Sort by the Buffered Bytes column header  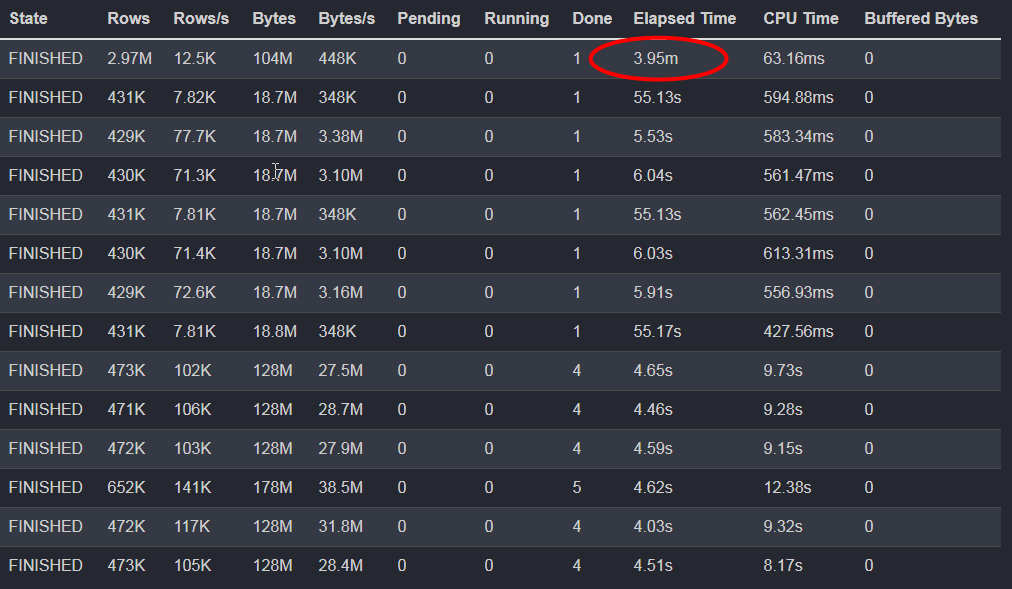[x=920, y=18]
